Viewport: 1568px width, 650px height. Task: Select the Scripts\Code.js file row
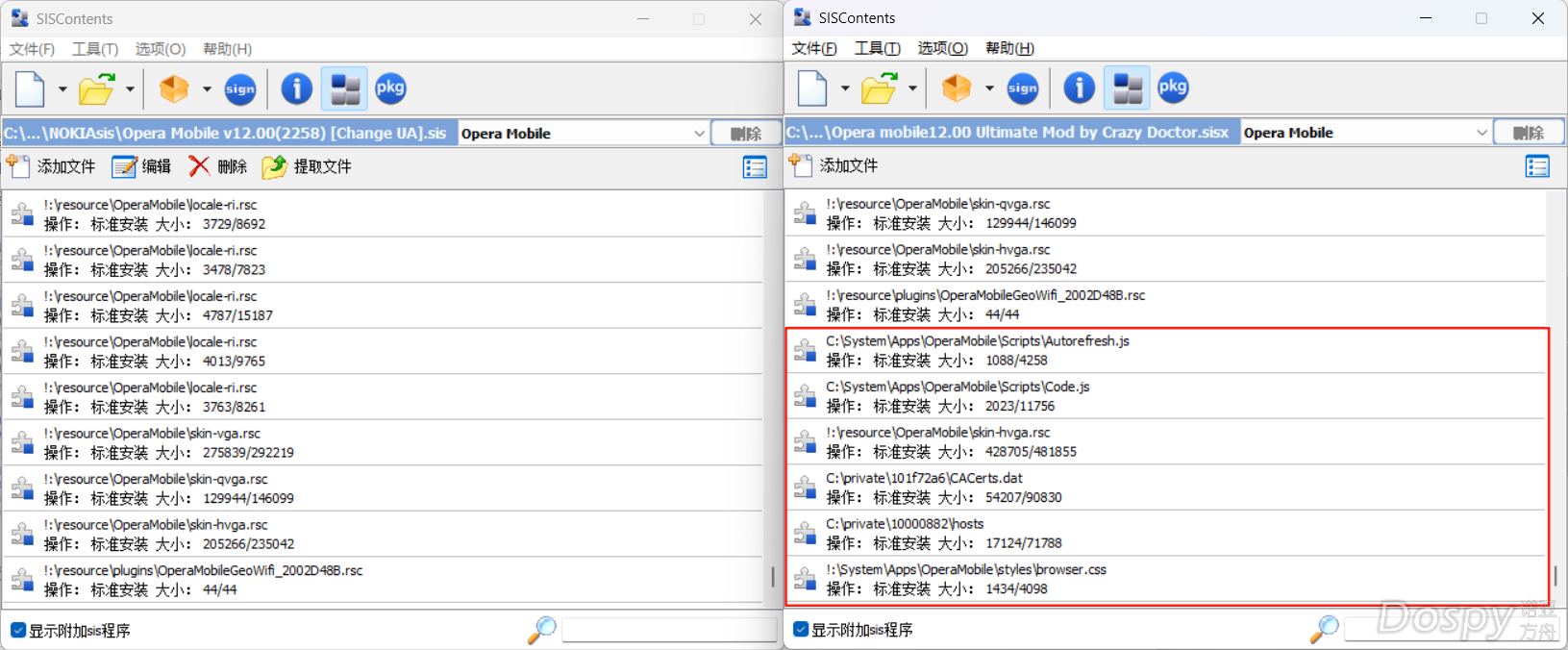pos(1166,396)
